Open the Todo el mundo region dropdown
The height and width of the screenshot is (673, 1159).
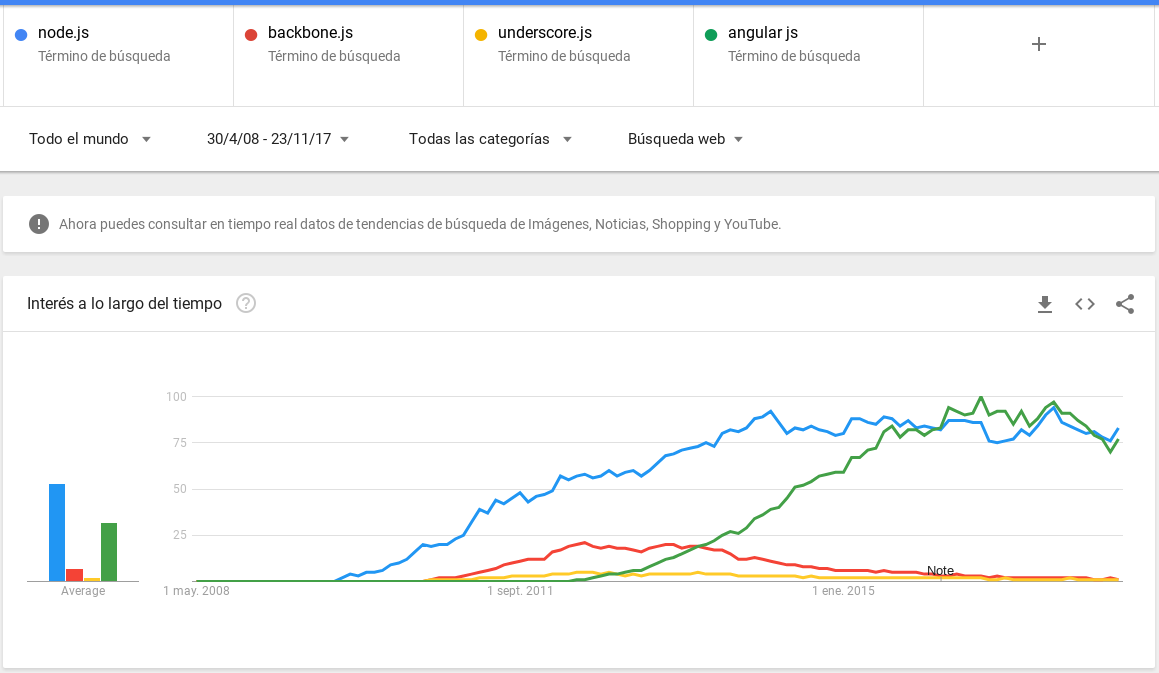90,139
